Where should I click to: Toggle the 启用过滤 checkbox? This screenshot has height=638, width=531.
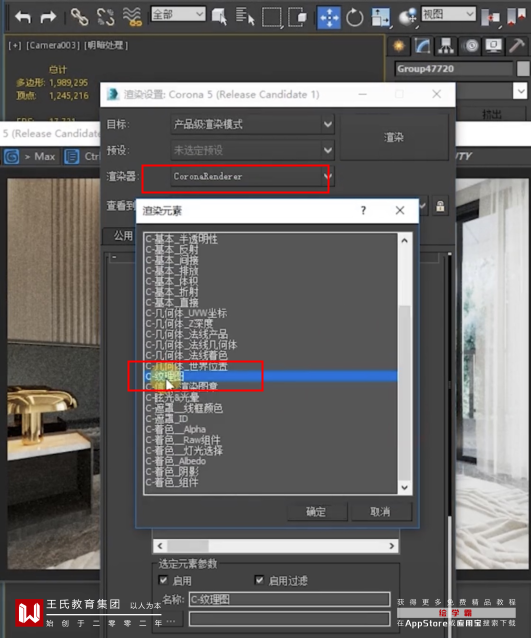coord(259,580)
